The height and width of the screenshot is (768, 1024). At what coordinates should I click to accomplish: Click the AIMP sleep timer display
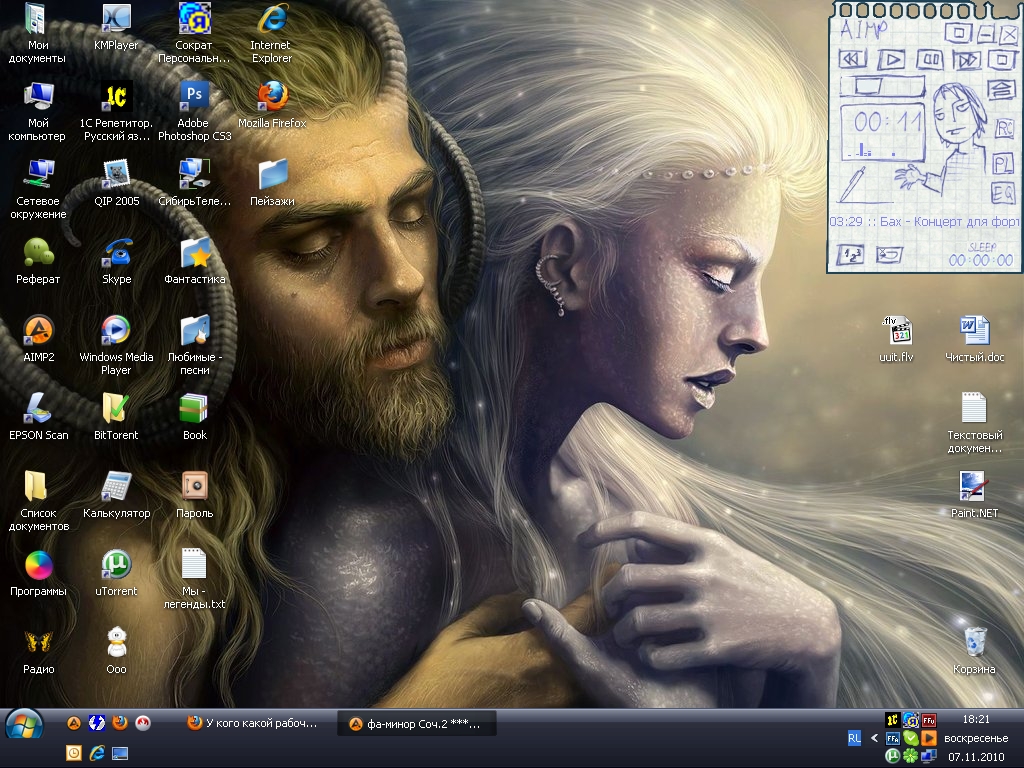click(980, 259)
